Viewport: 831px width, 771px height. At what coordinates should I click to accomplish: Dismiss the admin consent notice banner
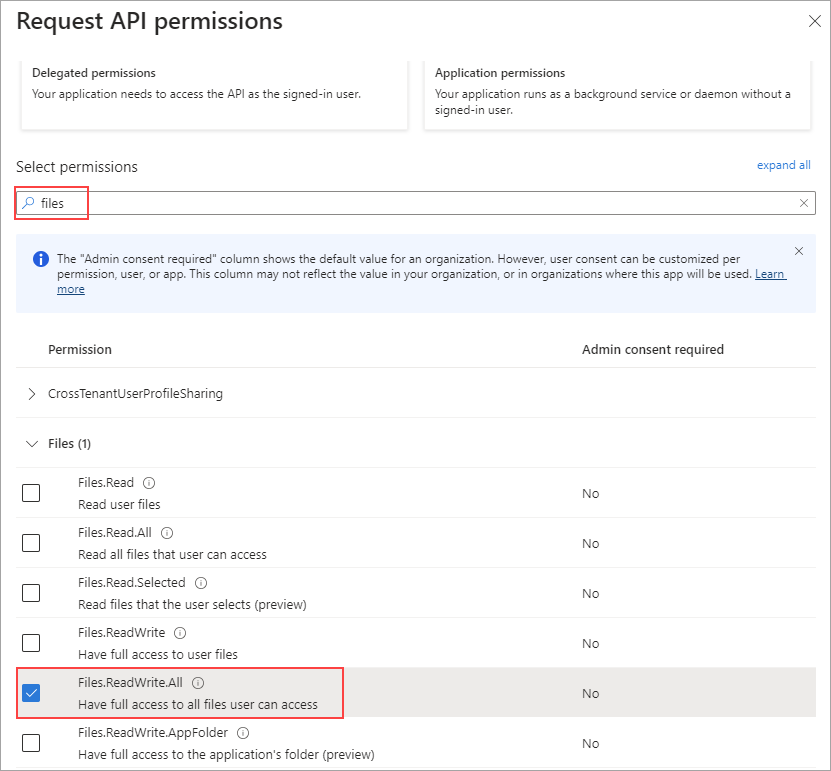(x=798, y=251)
